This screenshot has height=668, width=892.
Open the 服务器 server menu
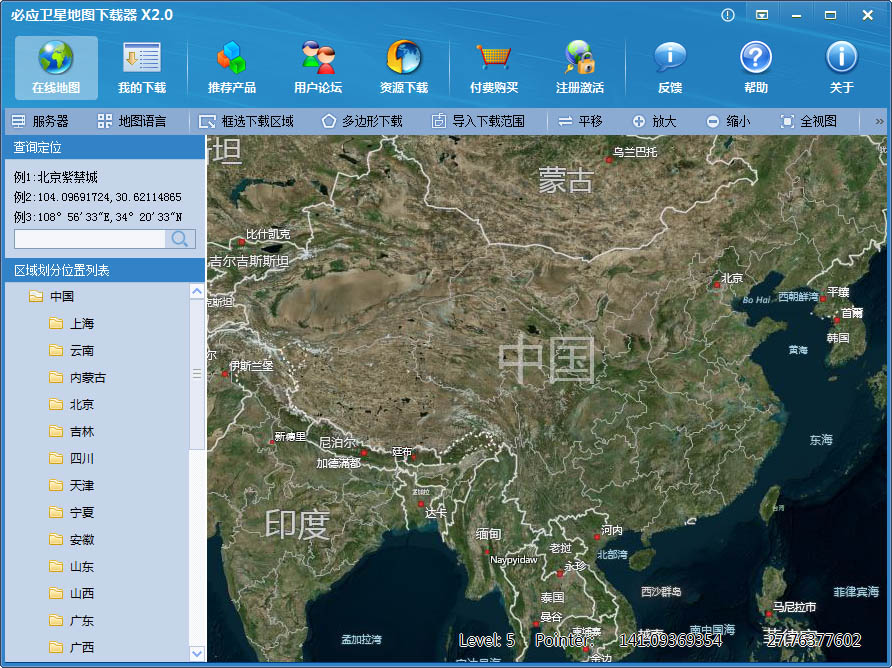[40, 121]
